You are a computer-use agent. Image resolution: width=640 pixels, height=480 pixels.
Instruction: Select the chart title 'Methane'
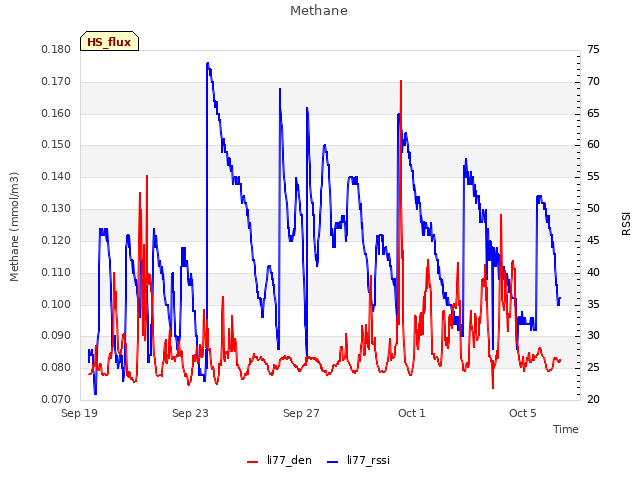319,11
